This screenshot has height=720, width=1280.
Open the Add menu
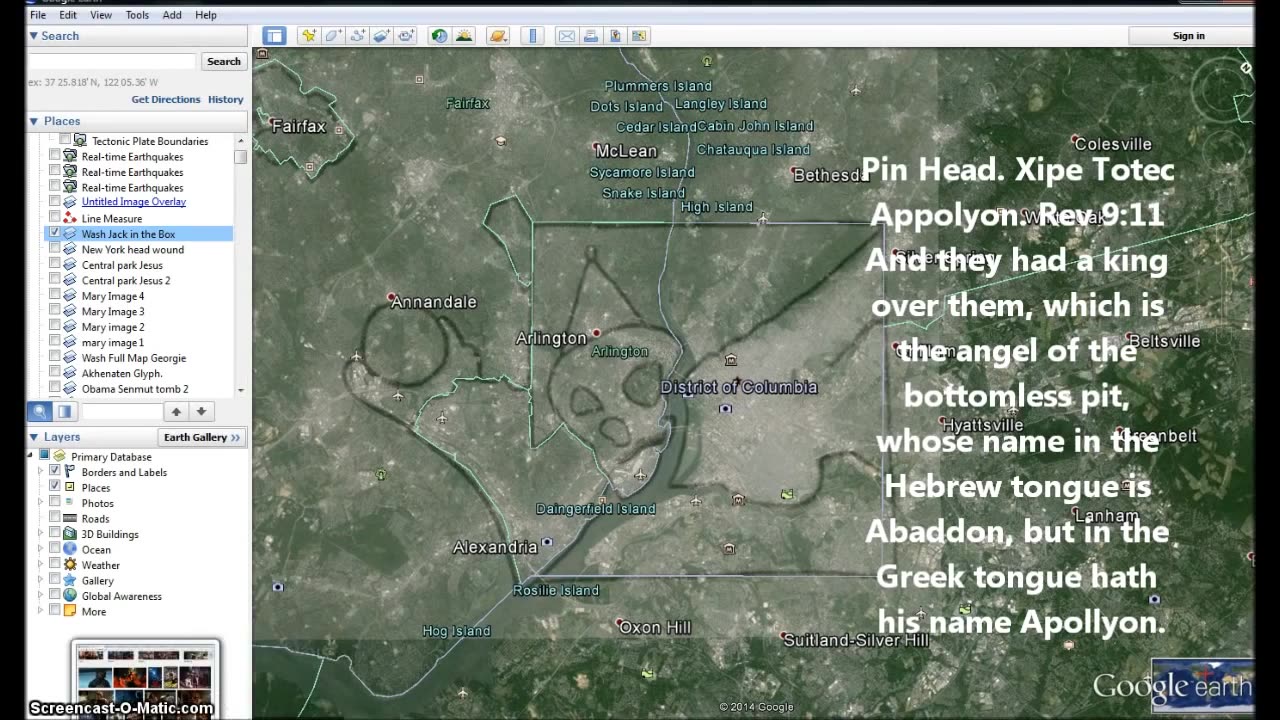coord(172,15)
